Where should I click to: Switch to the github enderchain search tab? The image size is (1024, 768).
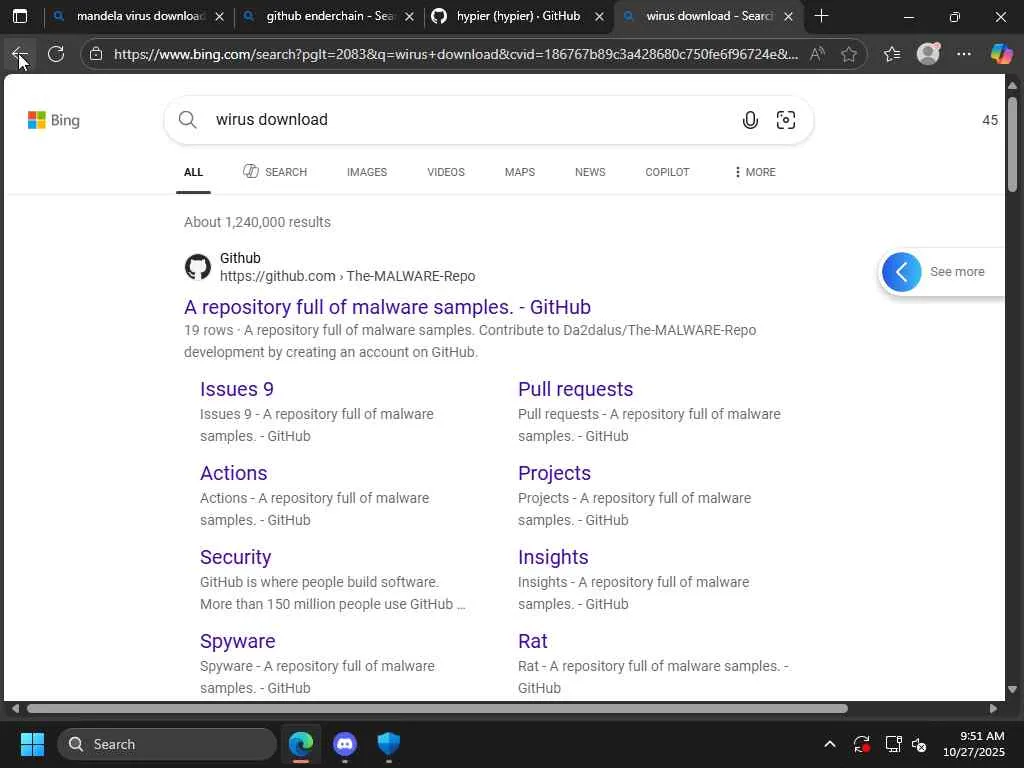pyautogui.click(x=330, y=16)
